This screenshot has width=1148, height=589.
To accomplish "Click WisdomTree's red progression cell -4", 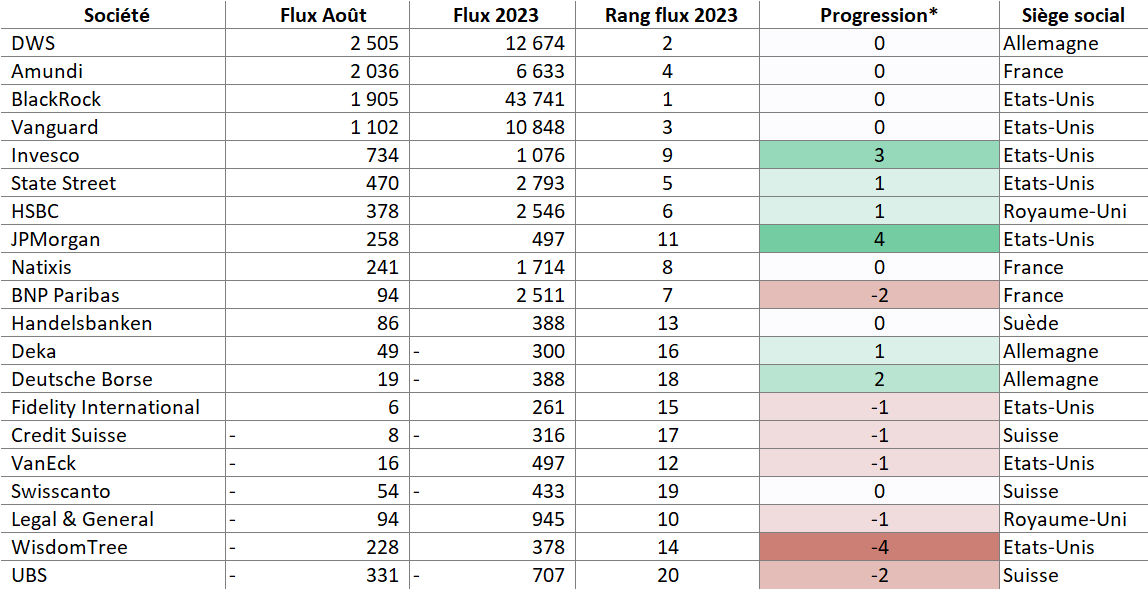I will pos(879,547).
